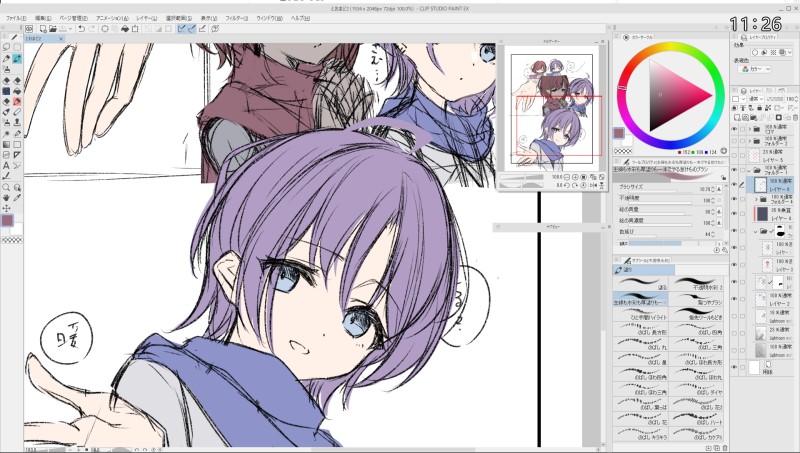Select the lasso selection tool

tap(7, 47)
